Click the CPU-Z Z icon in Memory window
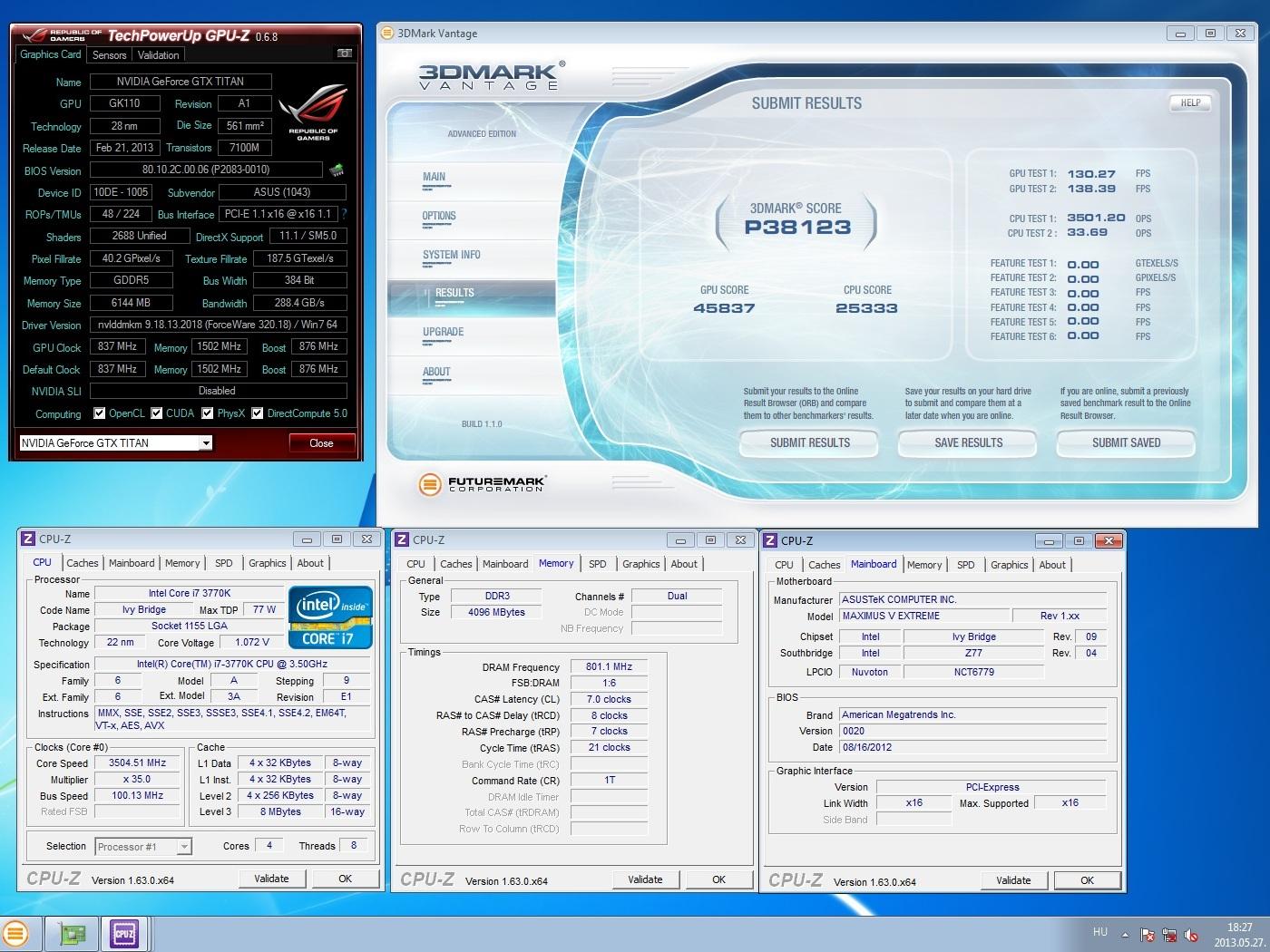 [402, 539]
